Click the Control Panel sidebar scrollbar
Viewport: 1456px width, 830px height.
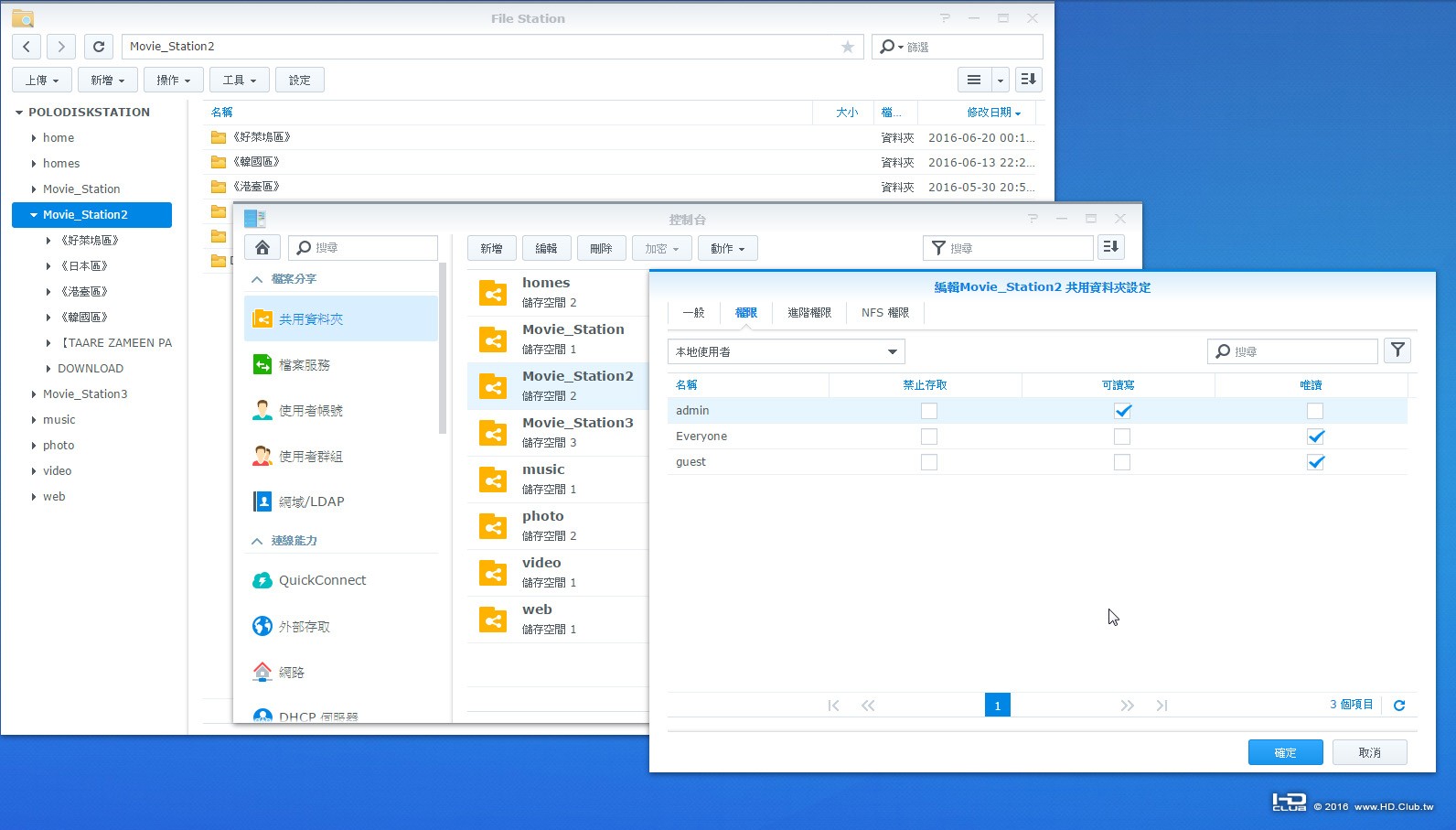coord(443,348)
